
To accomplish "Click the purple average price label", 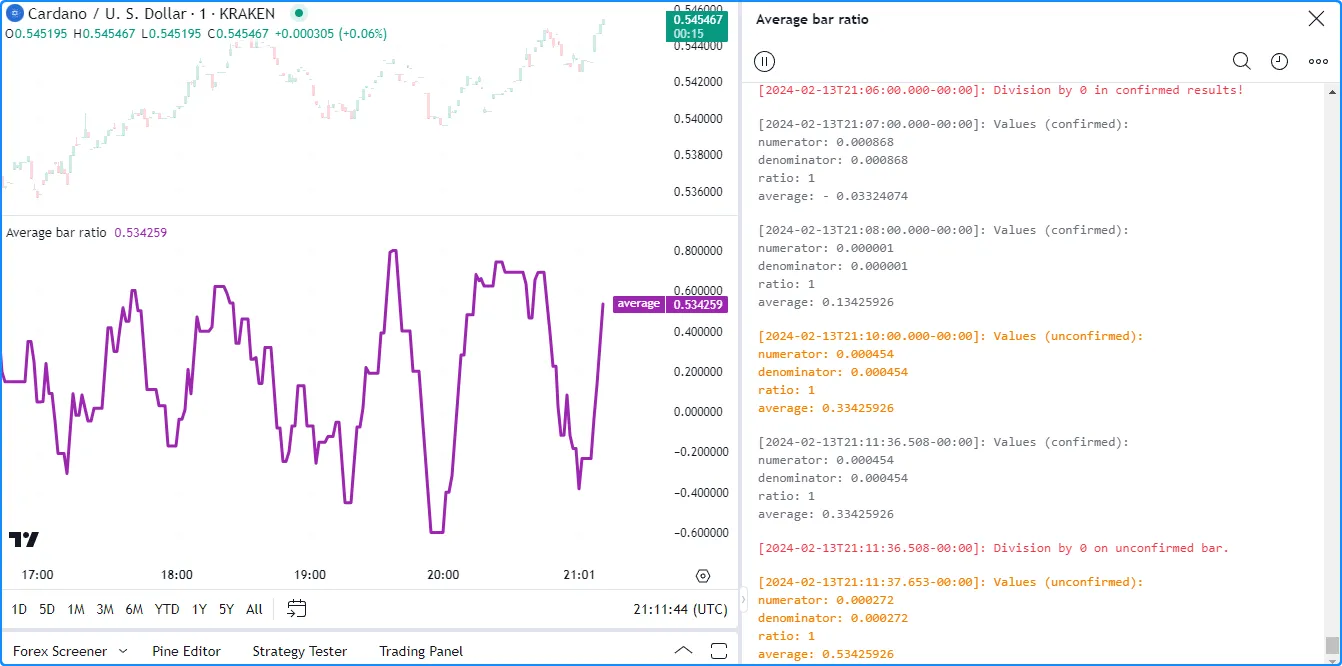I will pos(638,304).
